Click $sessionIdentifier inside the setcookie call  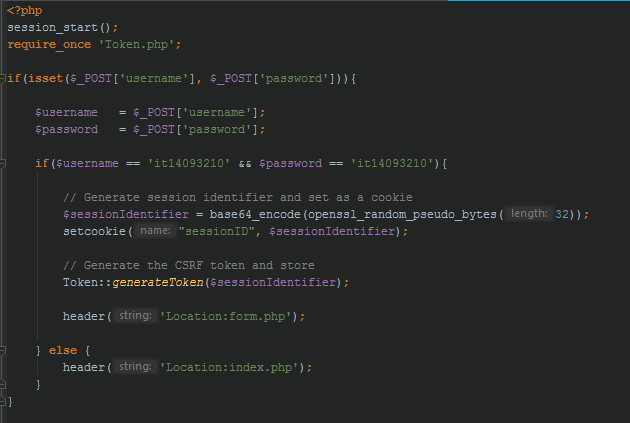coord(332,231)
